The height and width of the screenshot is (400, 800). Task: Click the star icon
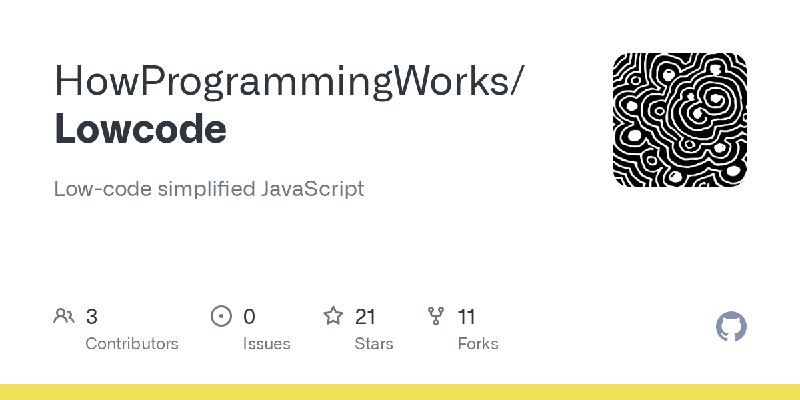[333, 316]
